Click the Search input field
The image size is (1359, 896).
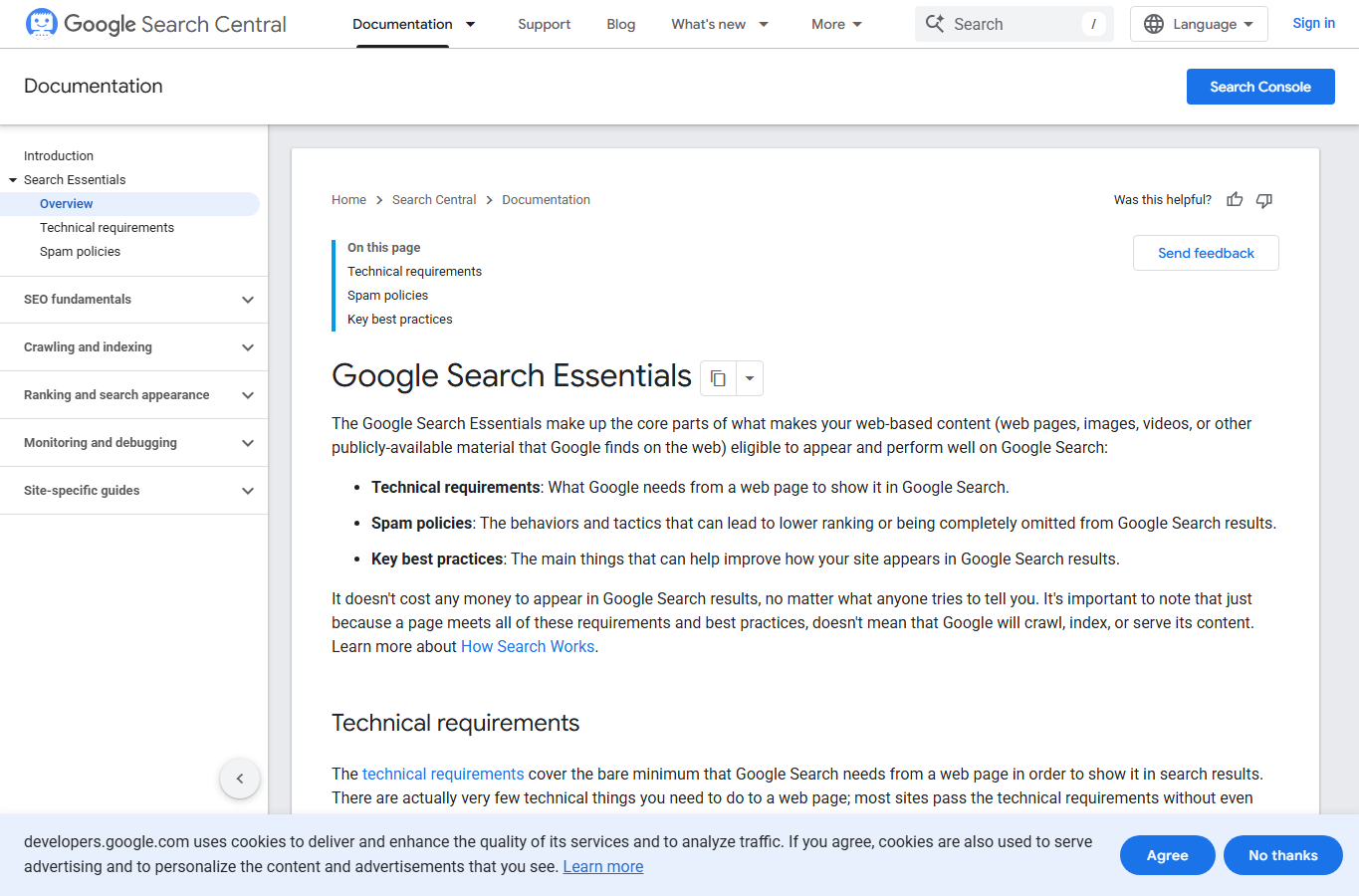[x=1015, y=24]
